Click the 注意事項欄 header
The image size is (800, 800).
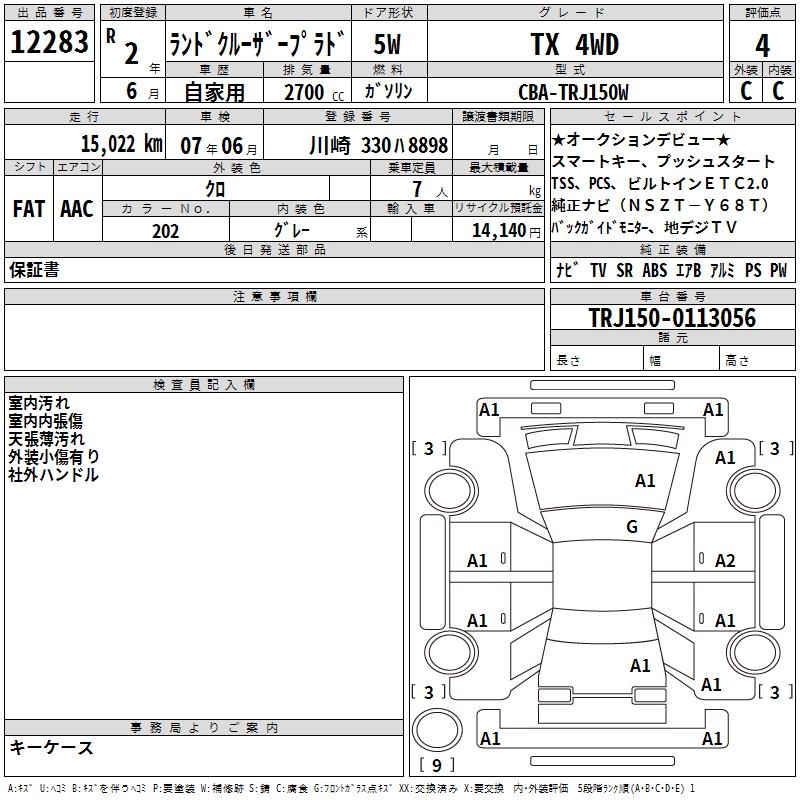[275, 296]
